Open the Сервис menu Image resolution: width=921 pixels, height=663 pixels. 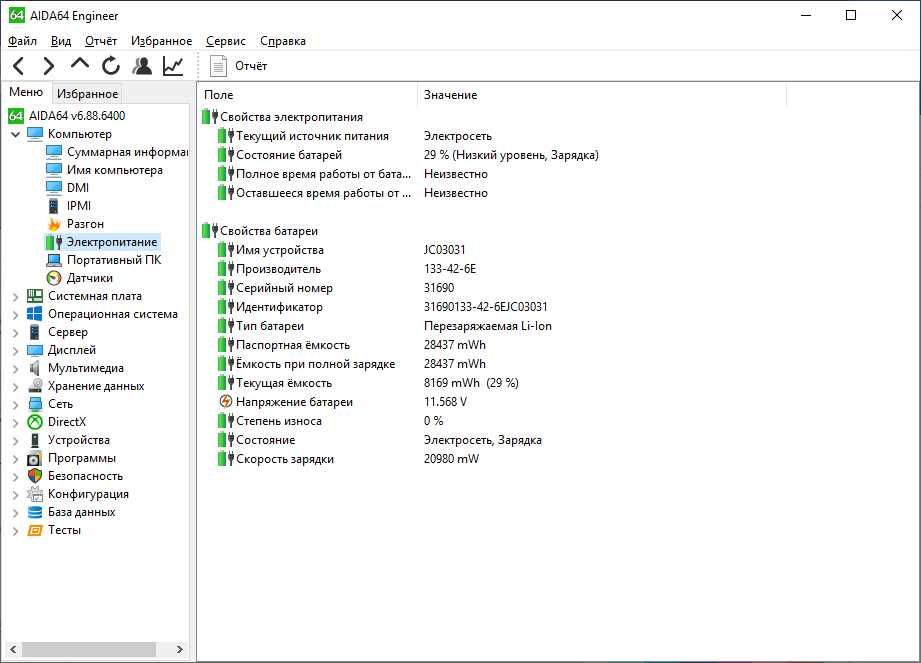click(x=226, y=41)
